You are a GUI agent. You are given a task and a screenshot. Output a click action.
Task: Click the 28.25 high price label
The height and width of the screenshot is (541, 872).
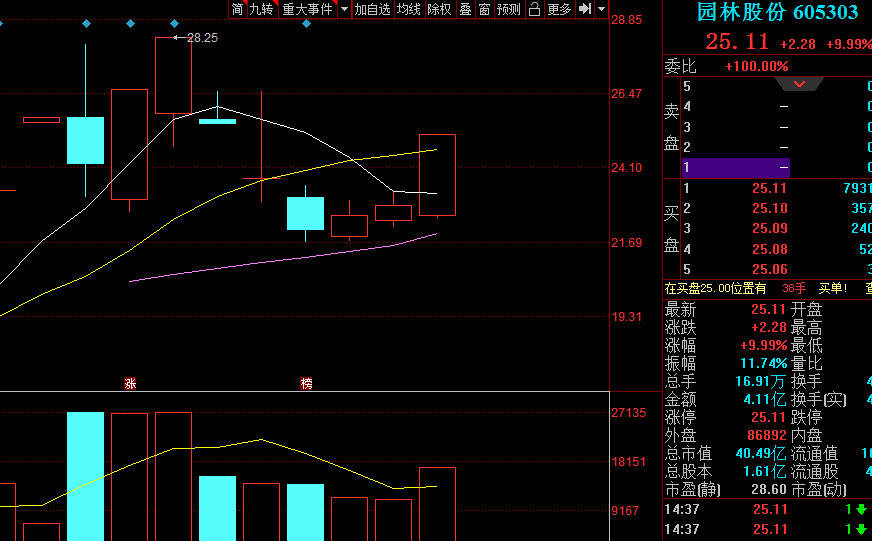(202, 38)
